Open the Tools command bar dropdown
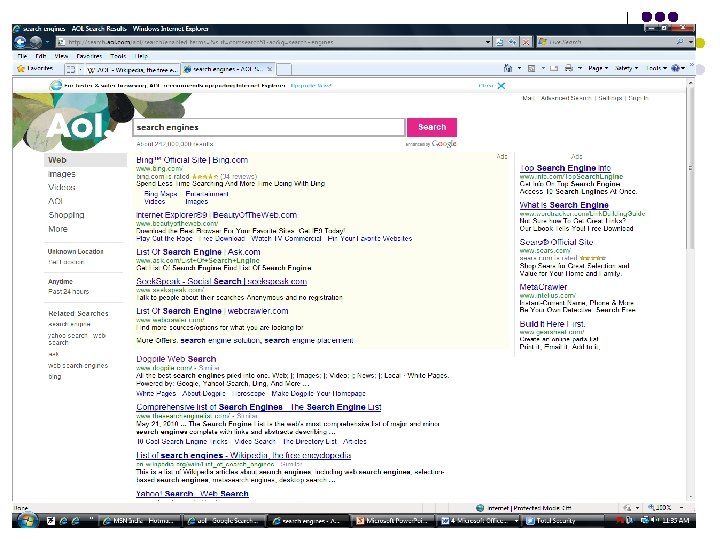This screenshot has height=540, width=720. pos(656,68)
